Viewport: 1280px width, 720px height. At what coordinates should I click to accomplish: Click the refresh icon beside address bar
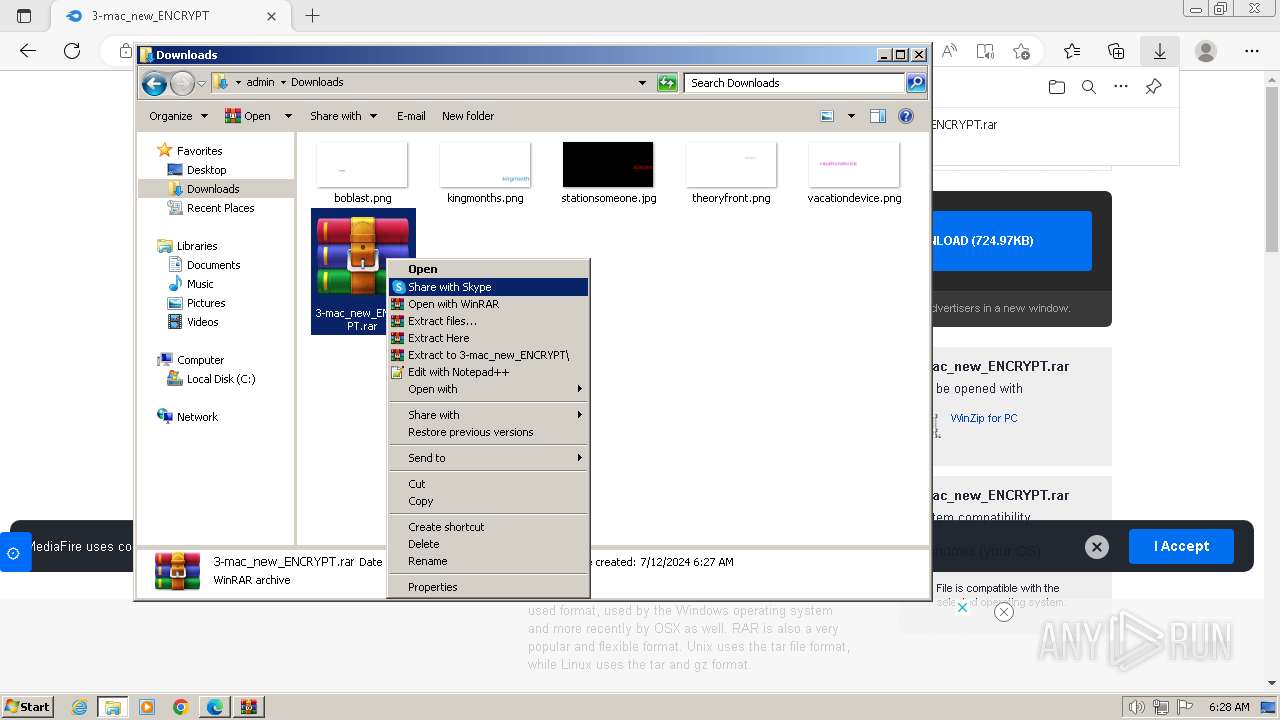point(667,83)
